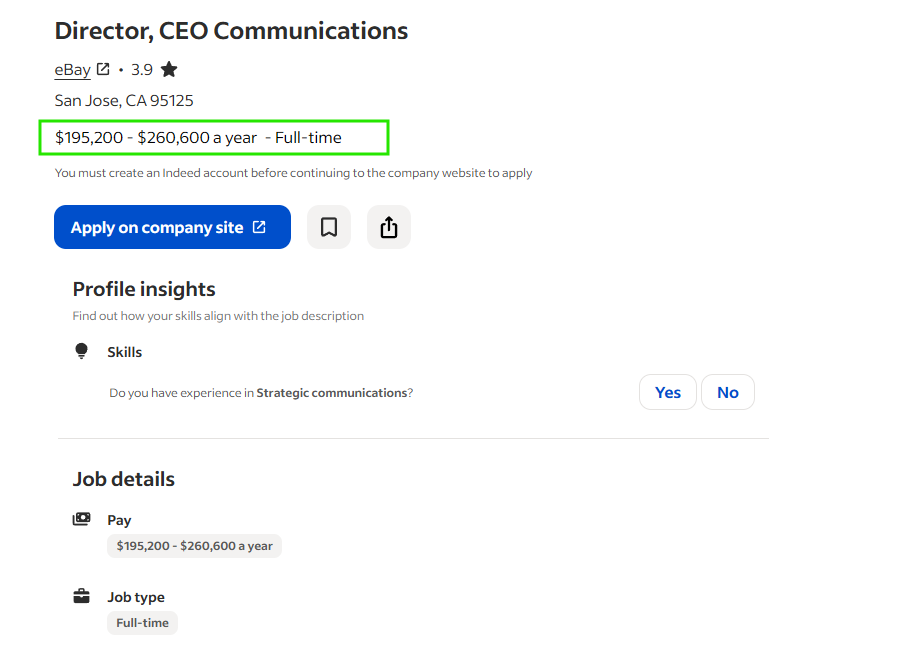The height and width of the screenshot is (645, 898).
Task: Share the job using share icon
Action: pyautogui.click(x=389, y=227)
